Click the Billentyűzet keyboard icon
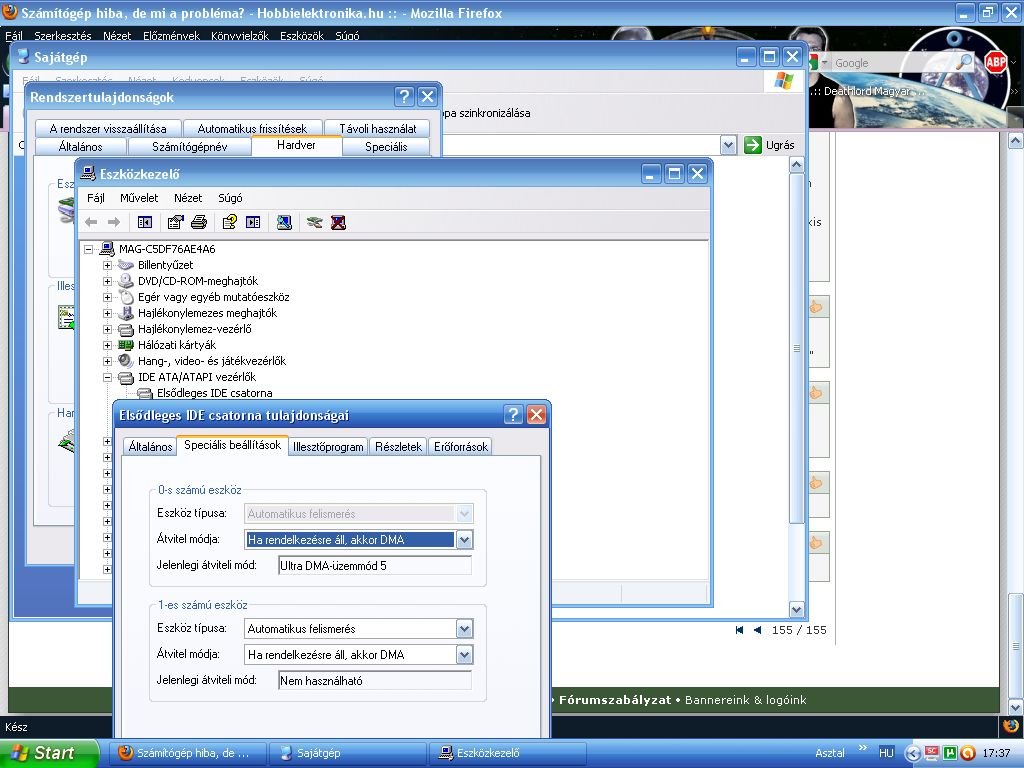The width and height of the screenshot is (1024, 768). coord(125,265)
